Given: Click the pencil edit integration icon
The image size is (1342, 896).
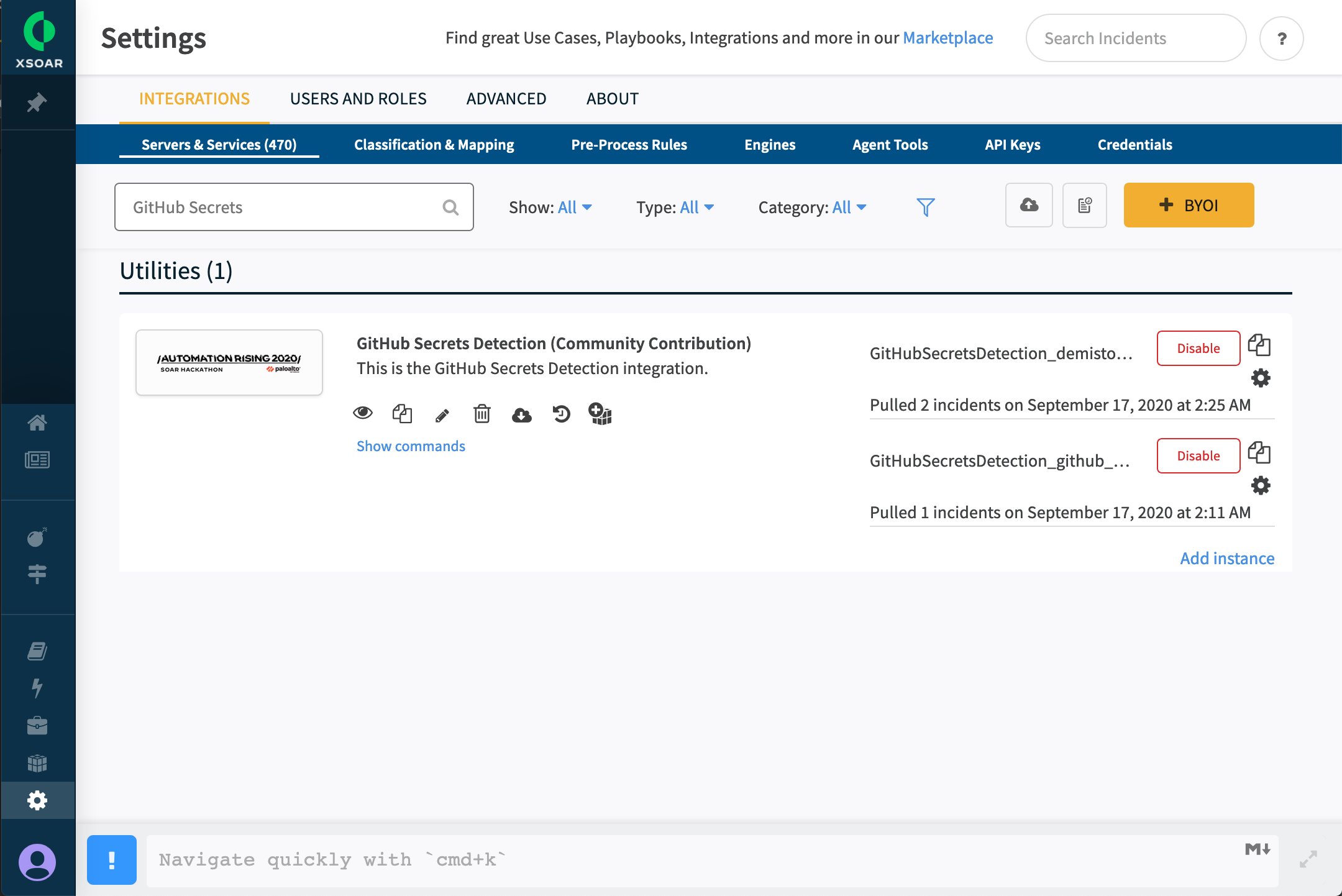Looking at the screenshot, I should [442, 415].
